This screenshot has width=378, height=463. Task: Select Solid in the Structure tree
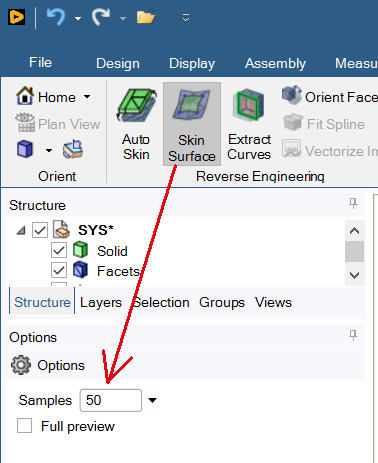(x=112, y=251)
